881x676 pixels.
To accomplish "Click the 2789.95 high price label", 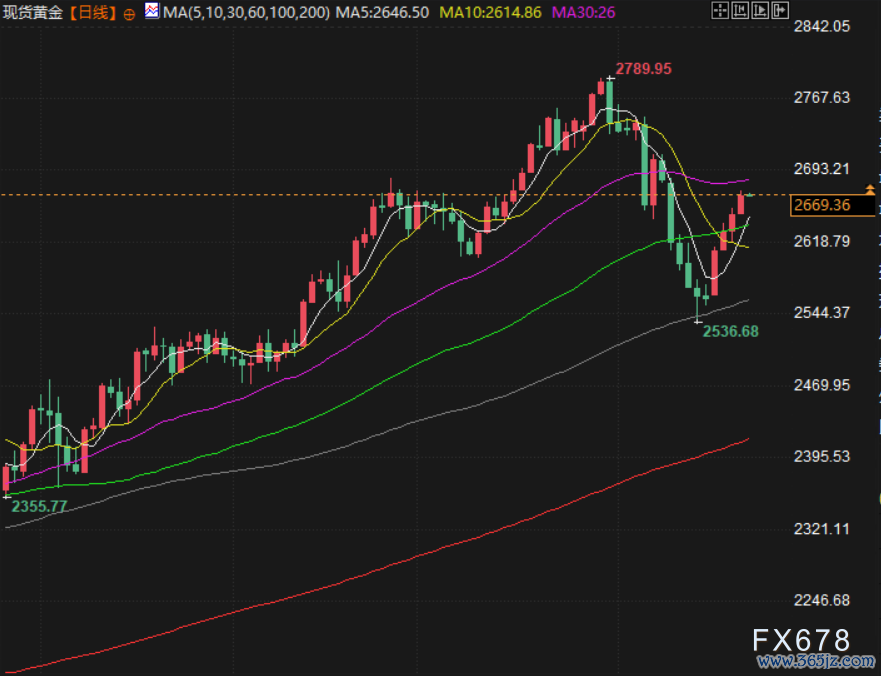I will pos(643,69).
